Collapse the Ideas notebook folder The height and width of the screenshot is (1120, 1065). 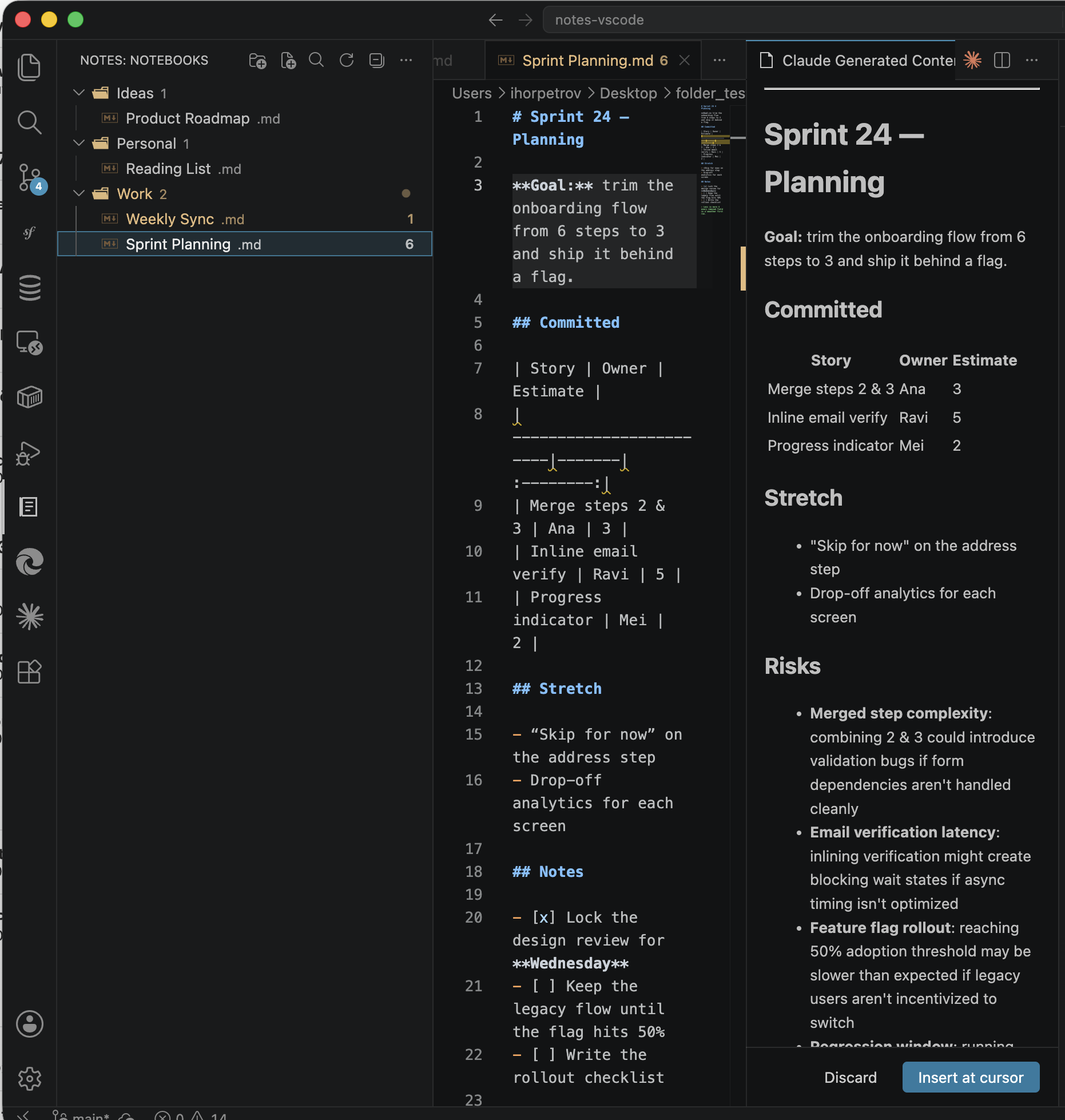[x=80, y=93]
